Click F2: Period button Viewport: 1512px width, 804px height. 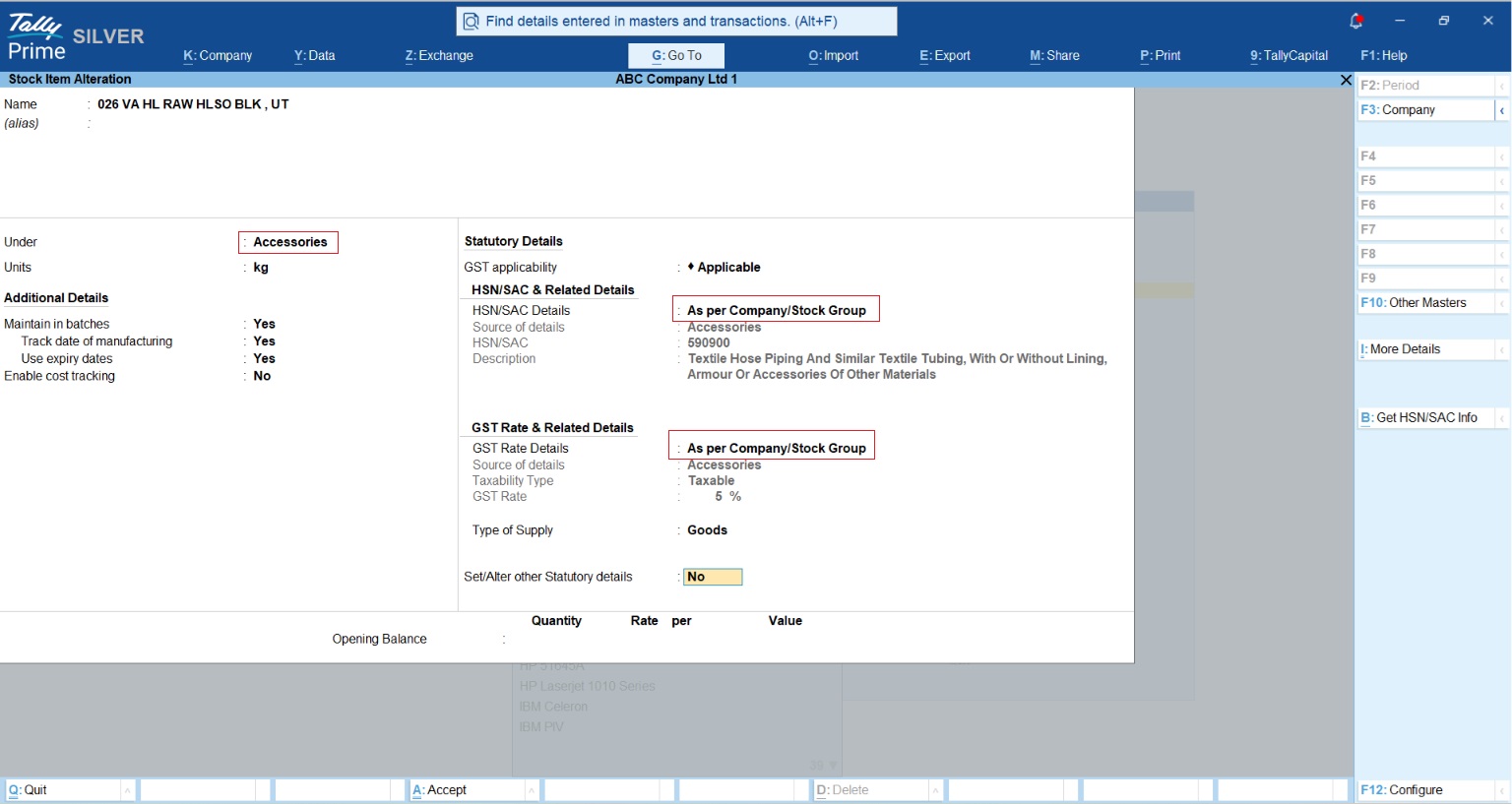[1425, 86]
